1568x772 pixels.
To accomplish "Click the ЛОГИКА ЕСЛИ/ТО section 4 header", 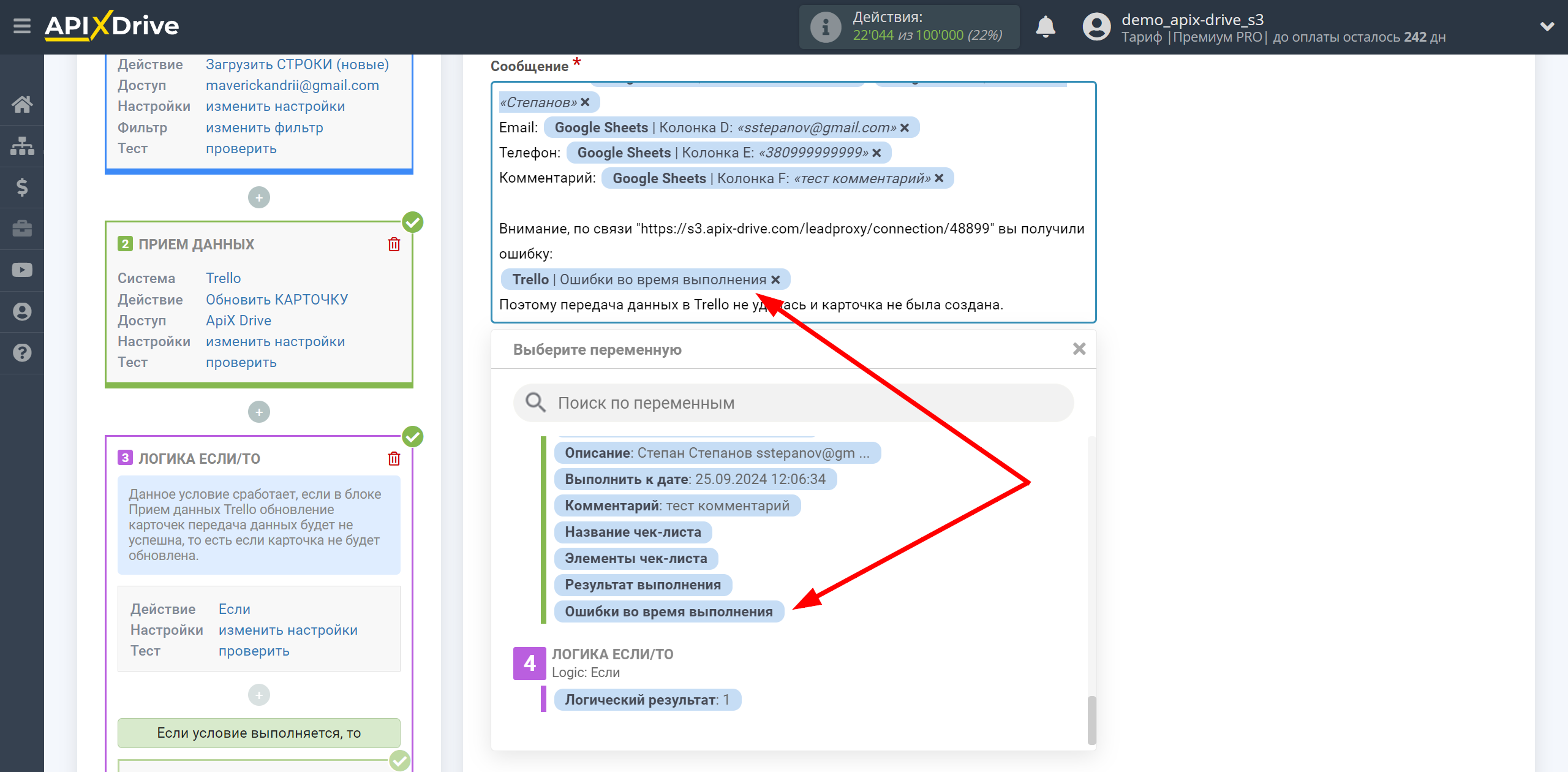I will [x=594, y=663].
